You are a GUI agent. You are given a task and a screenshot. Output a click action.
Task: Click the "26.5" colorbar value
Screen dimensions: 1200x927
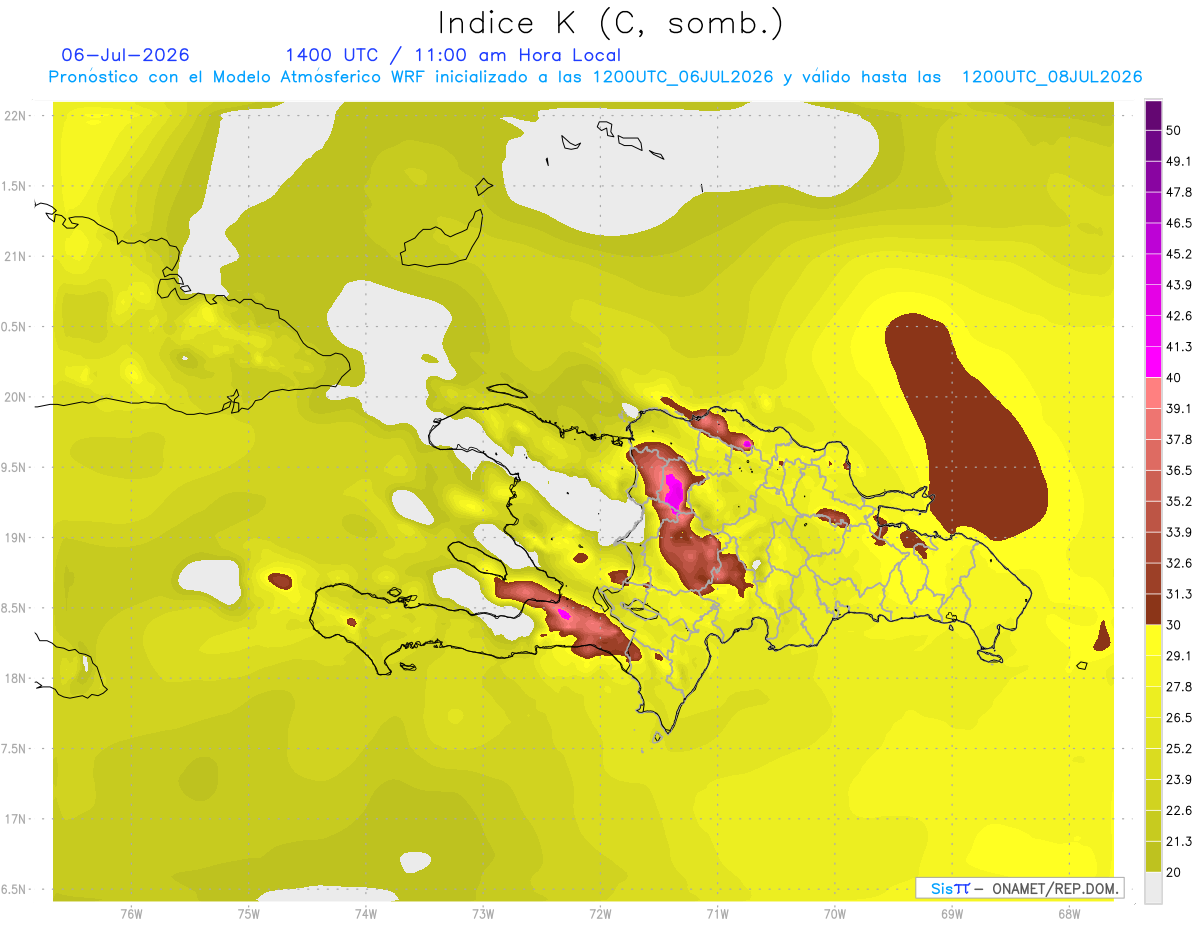[x=1179, y=717]
